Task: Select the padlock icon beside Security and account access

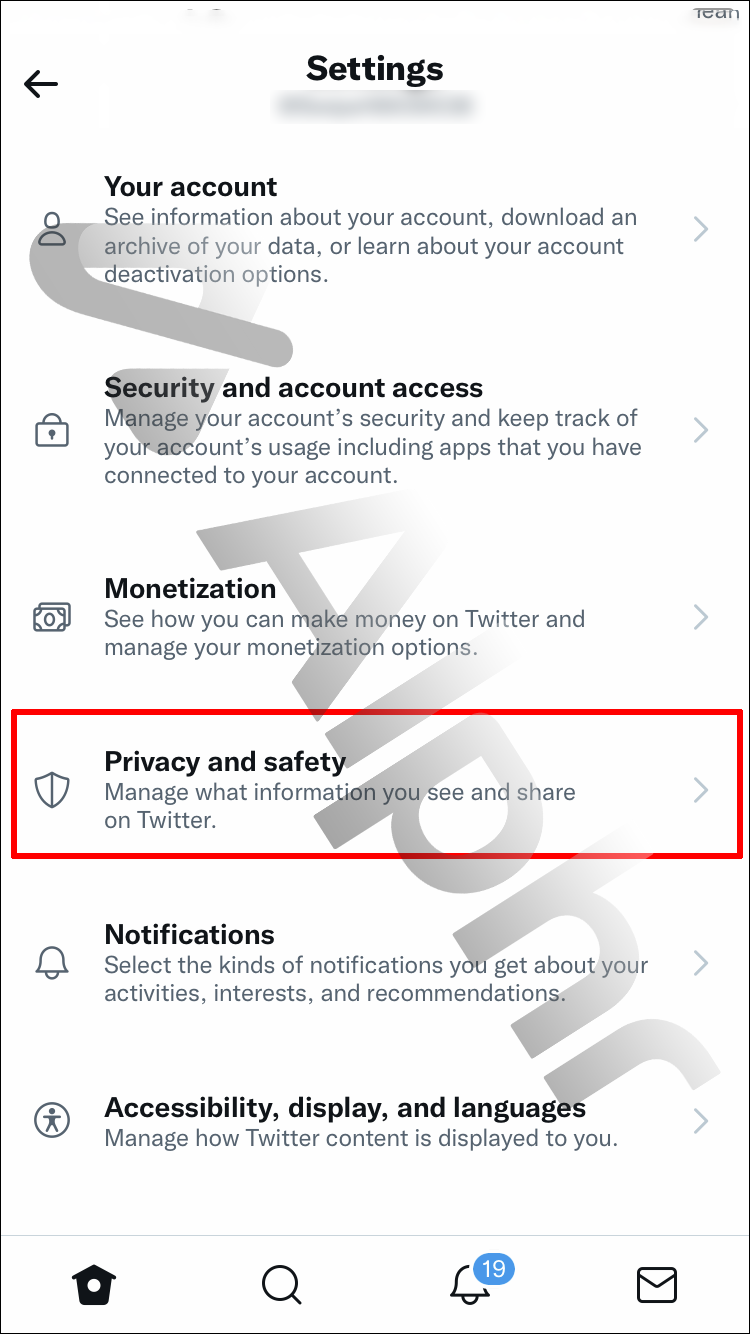Action: coord(51,430)
